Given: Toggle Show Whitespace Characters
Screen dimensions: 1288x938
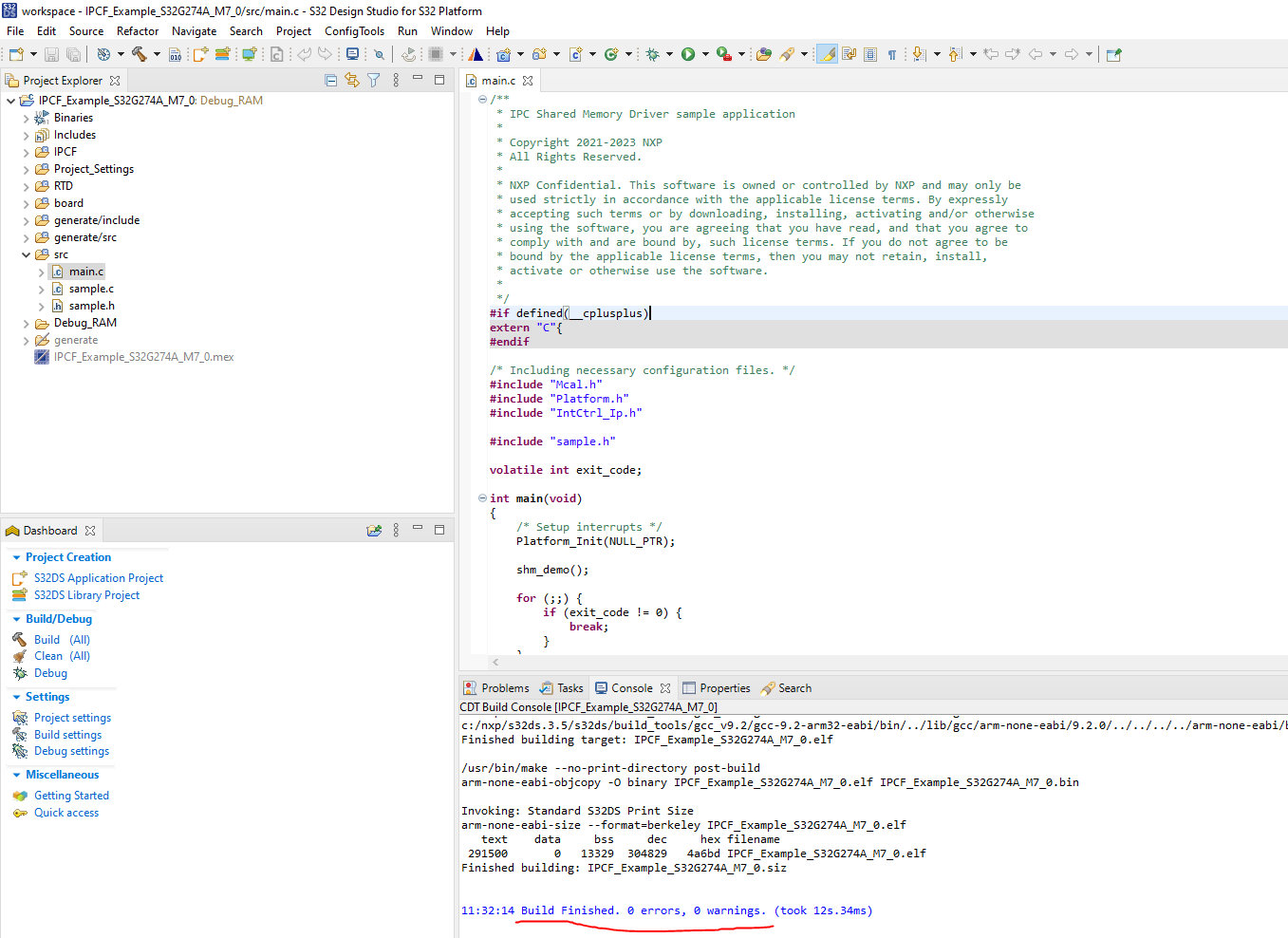Looking at the screenshot, I should [x=892, y=54].
